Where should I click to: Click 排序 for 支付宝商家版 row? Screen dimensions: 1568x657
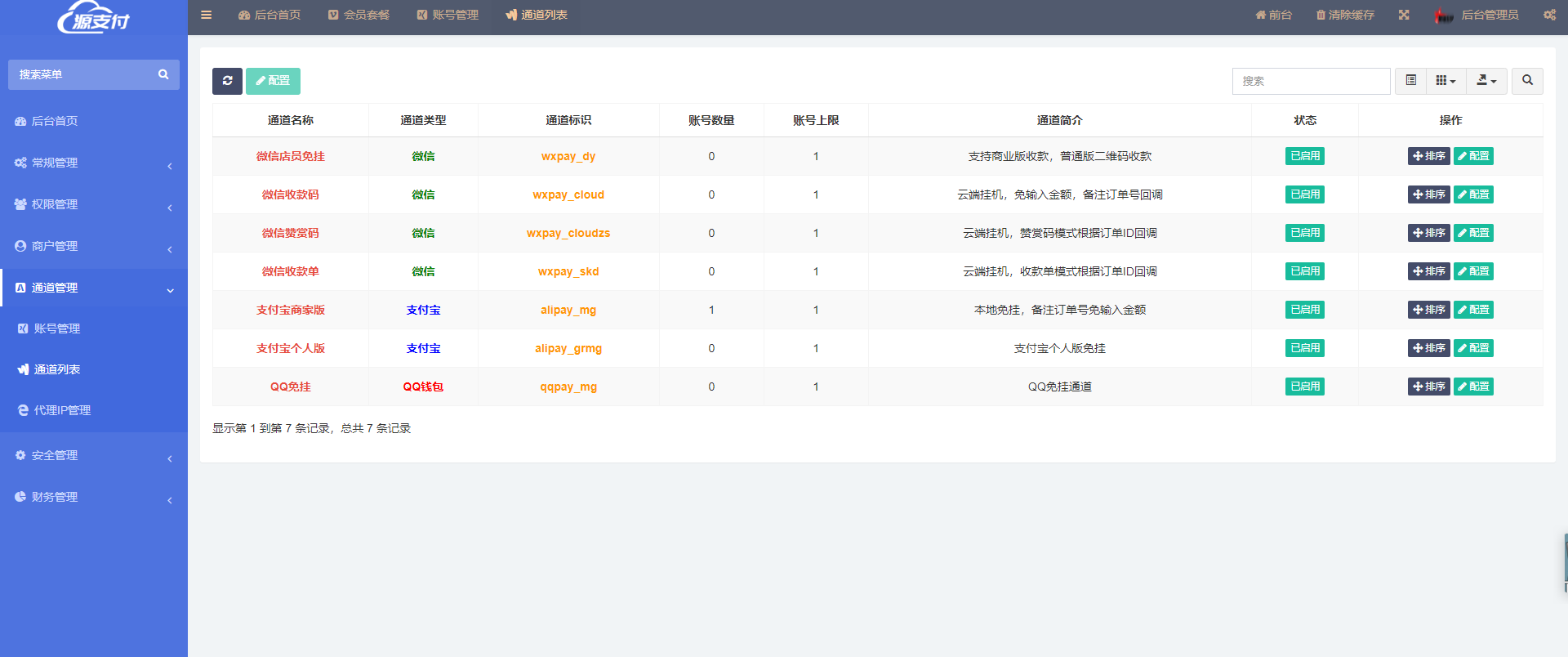tap(1428, 310)
